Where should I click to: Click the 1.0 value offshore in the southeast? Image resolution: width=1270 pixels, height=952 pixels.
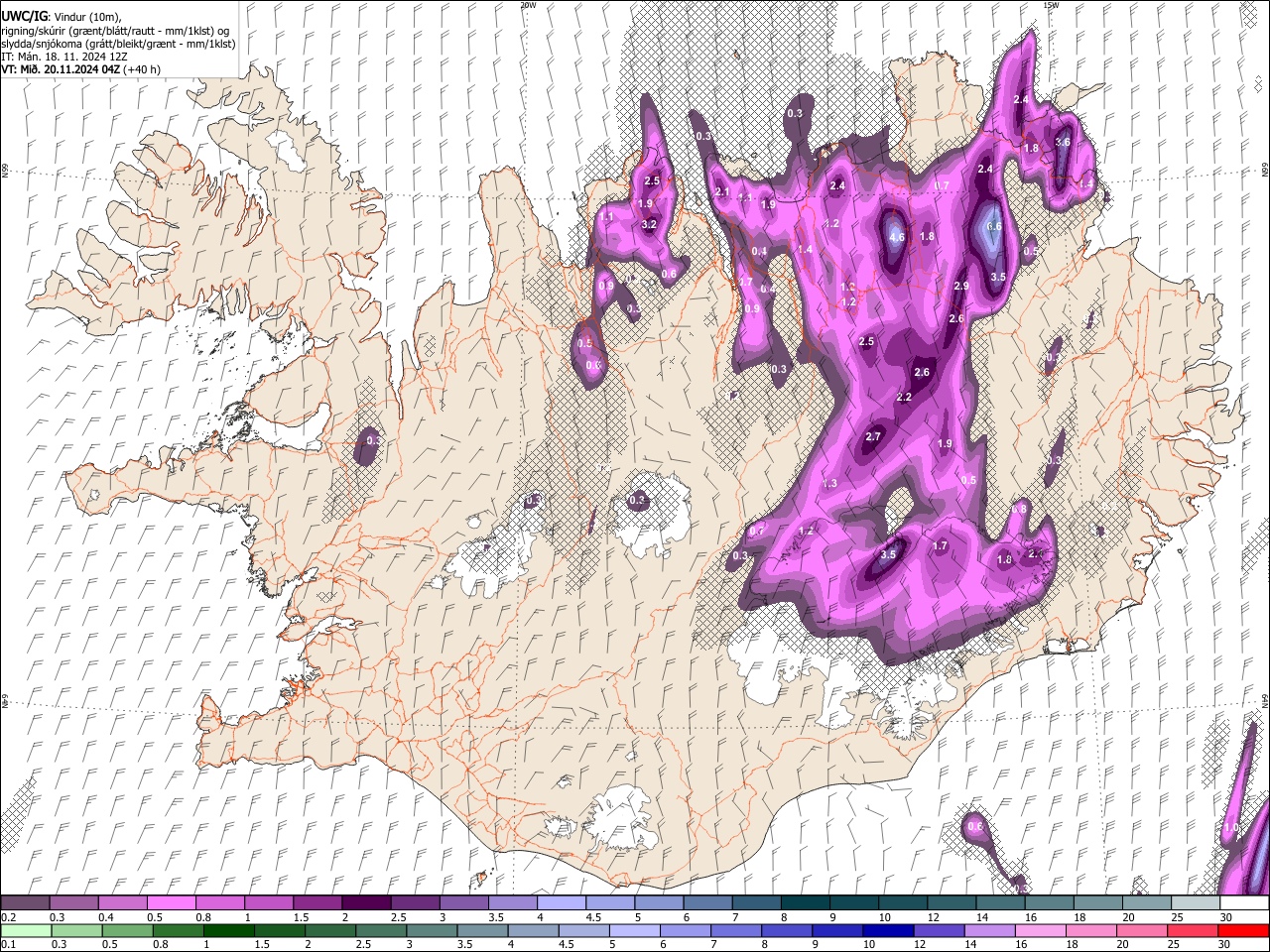click(x=1231, y=827)
